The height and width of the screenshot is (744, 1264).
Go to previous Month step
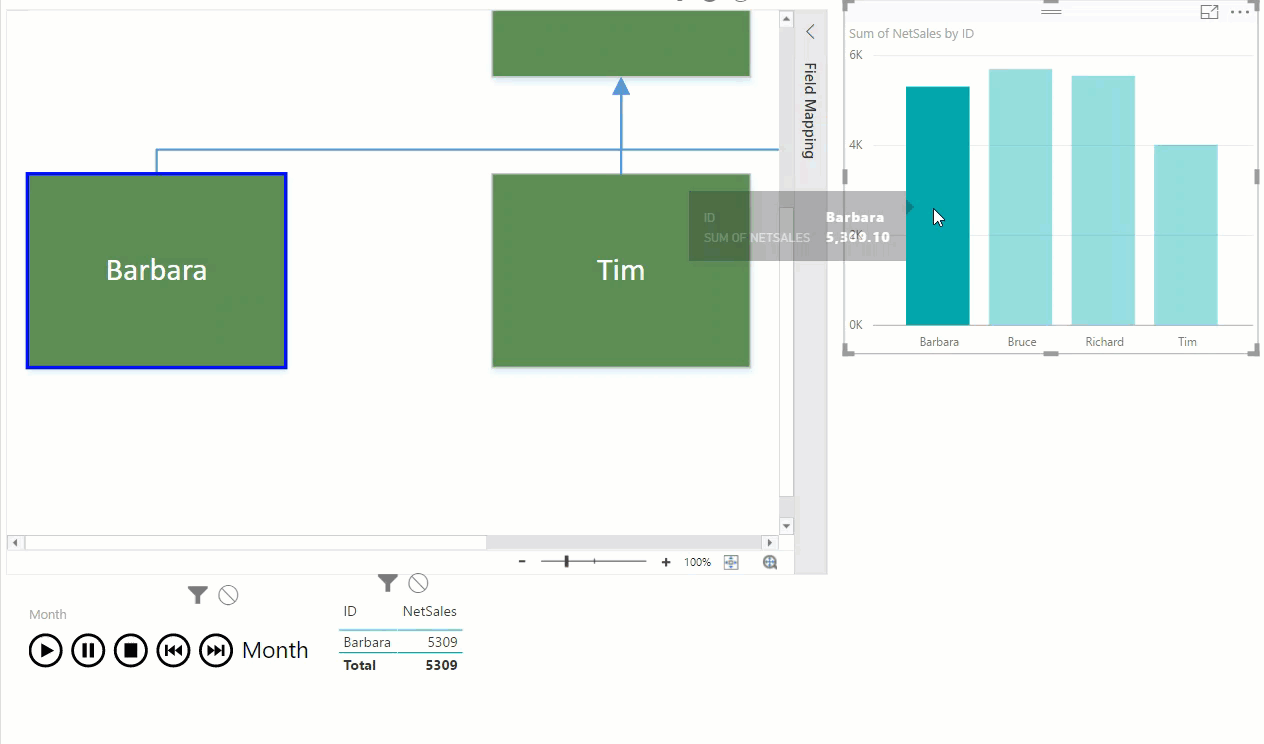[173, 650]
